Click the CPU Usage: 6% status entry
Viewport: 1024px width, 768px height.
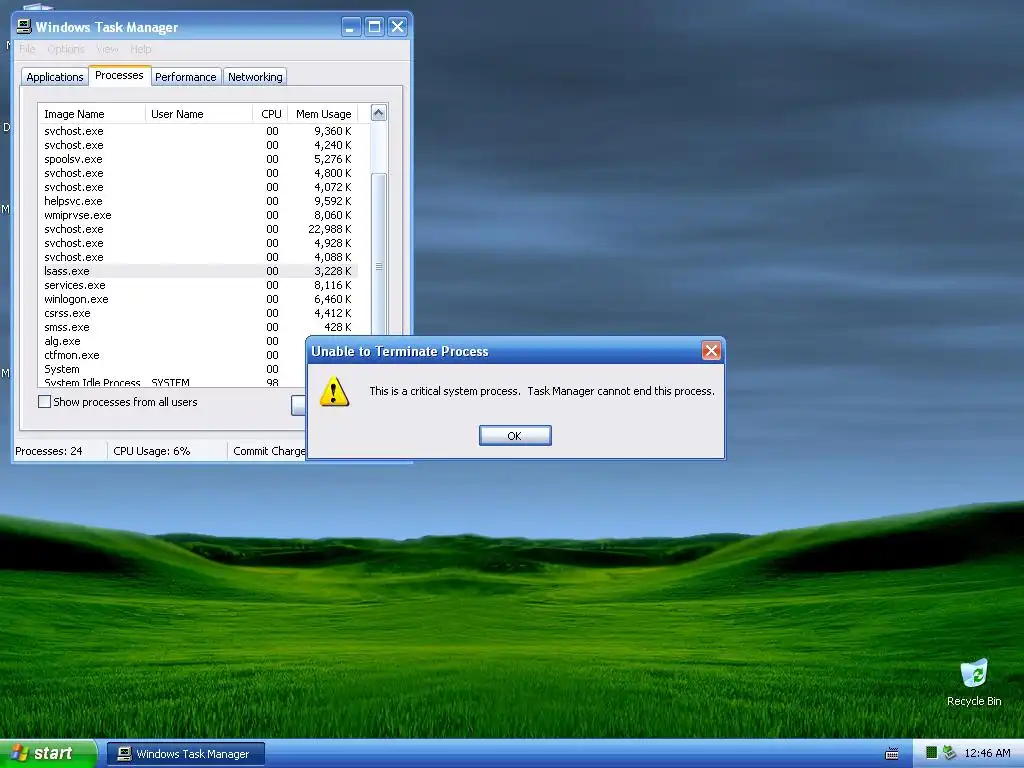152,451
